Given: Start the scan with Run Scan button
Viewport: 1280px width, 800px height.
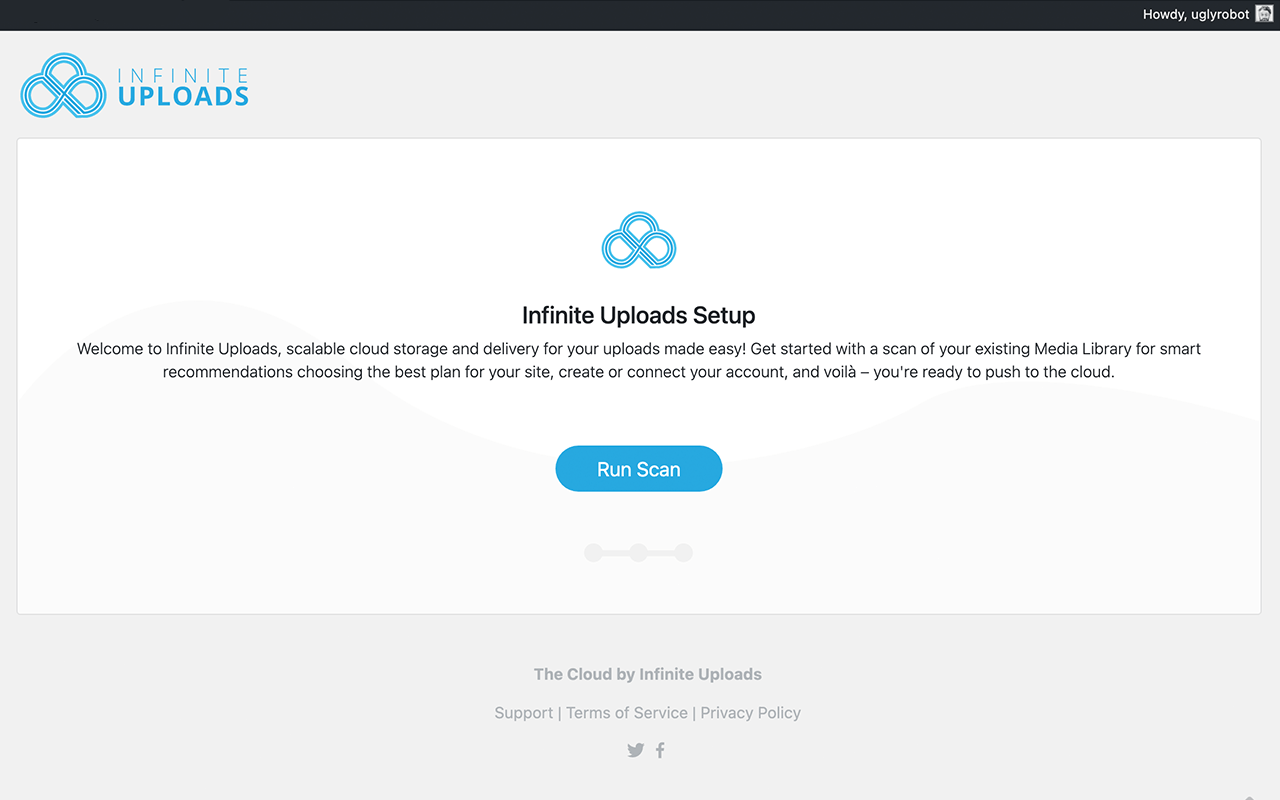Looking at the screenshot, I should click(x=639, y=469).
